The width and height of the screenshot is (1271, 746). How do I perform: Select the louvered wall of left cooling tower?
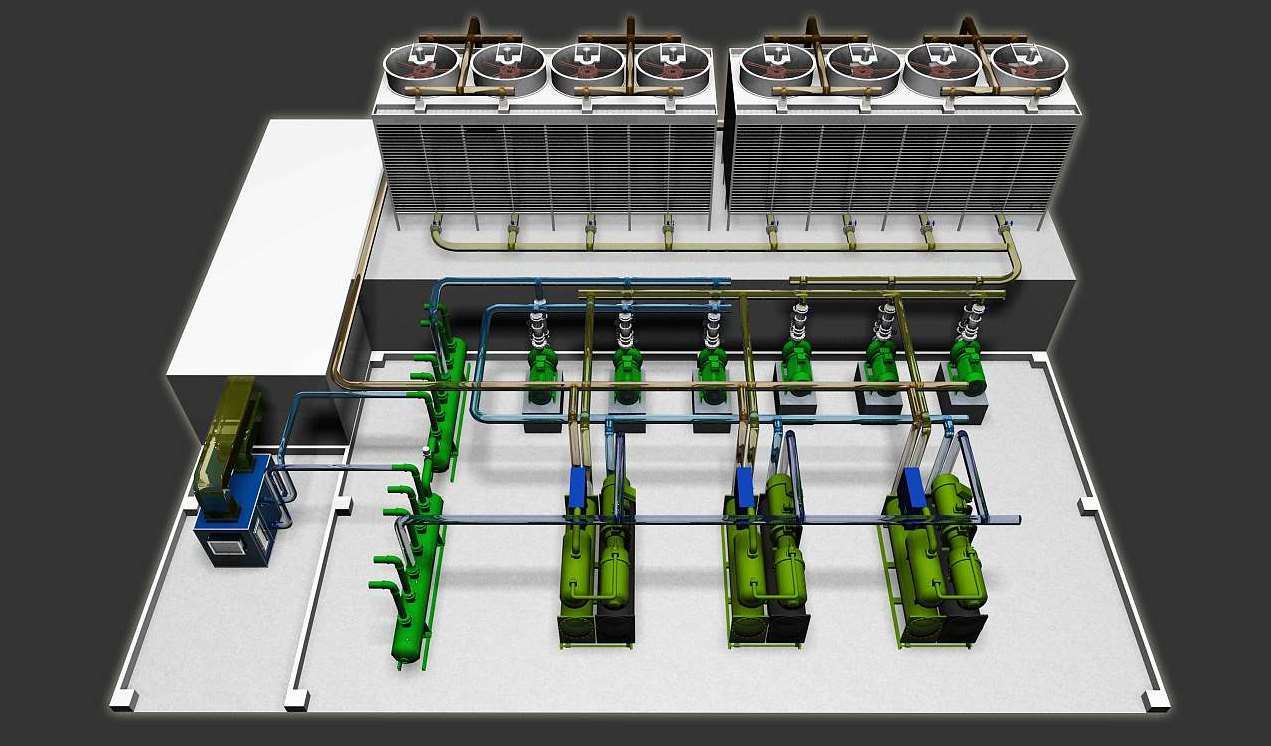pyautogui.click(x=545, y=165)
